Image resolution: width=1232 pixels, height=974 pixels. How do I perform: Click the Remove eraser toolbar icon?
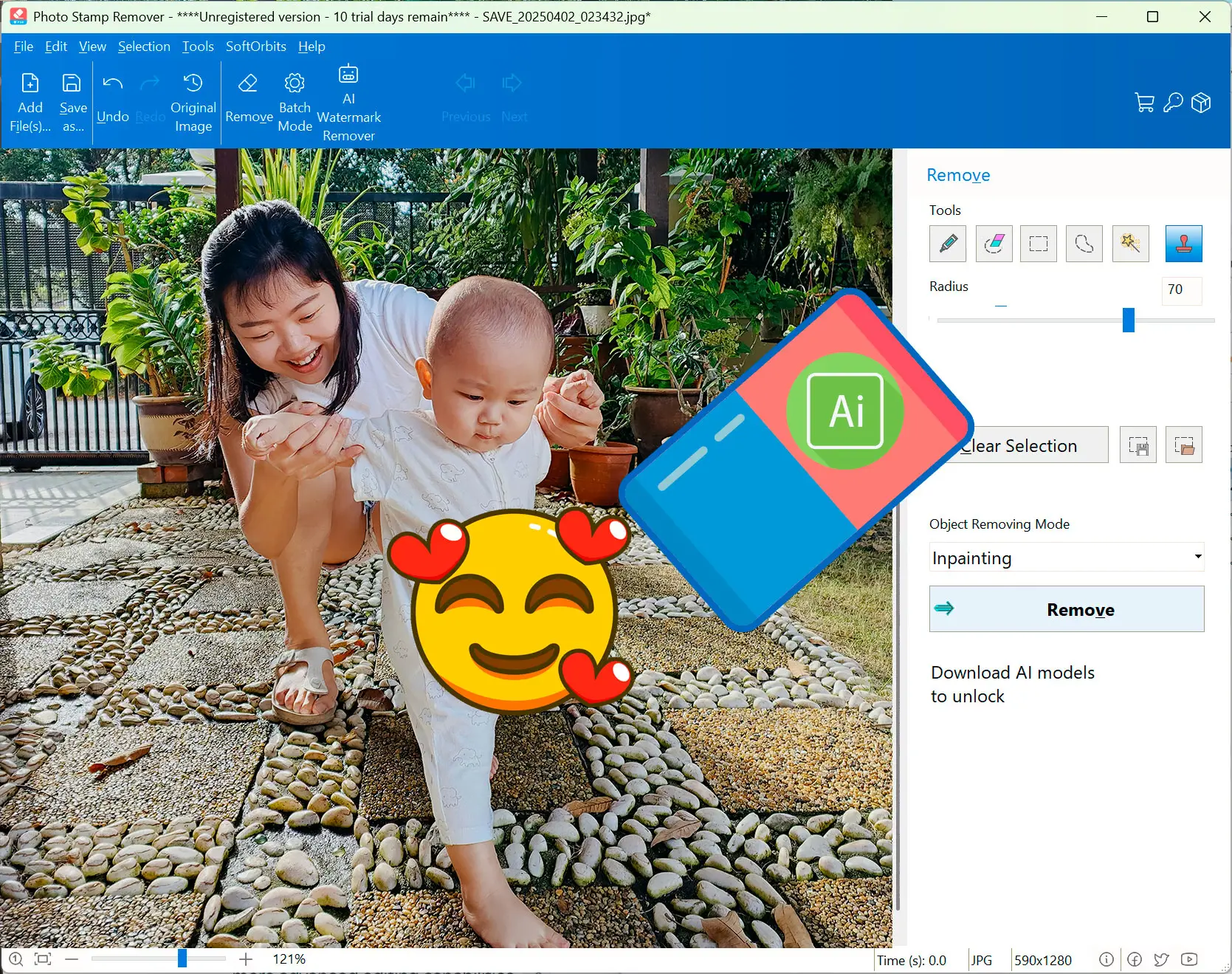click(249, 98)
